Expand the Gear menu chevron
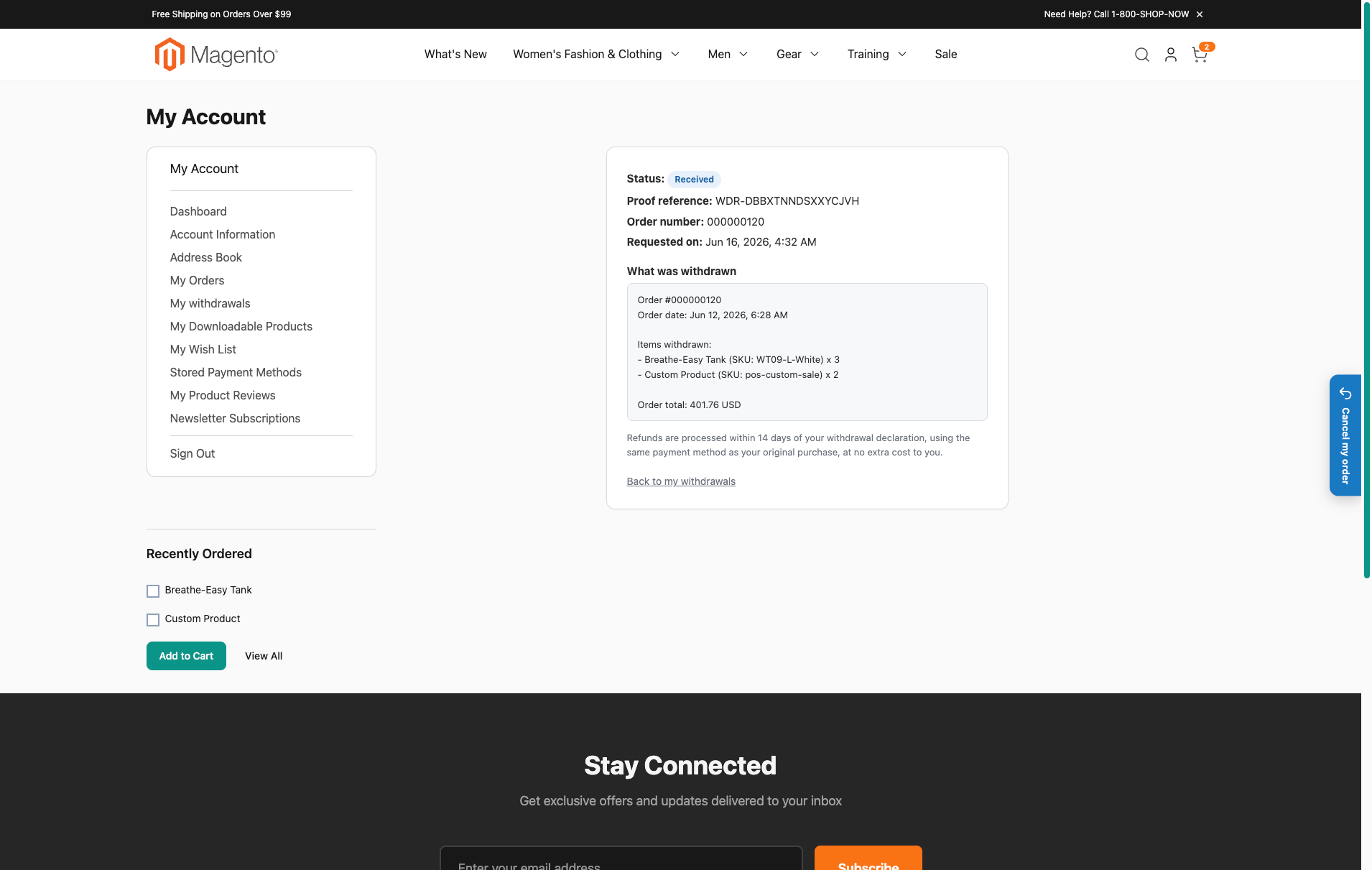 pyautogui.click(x=815, y=55)
